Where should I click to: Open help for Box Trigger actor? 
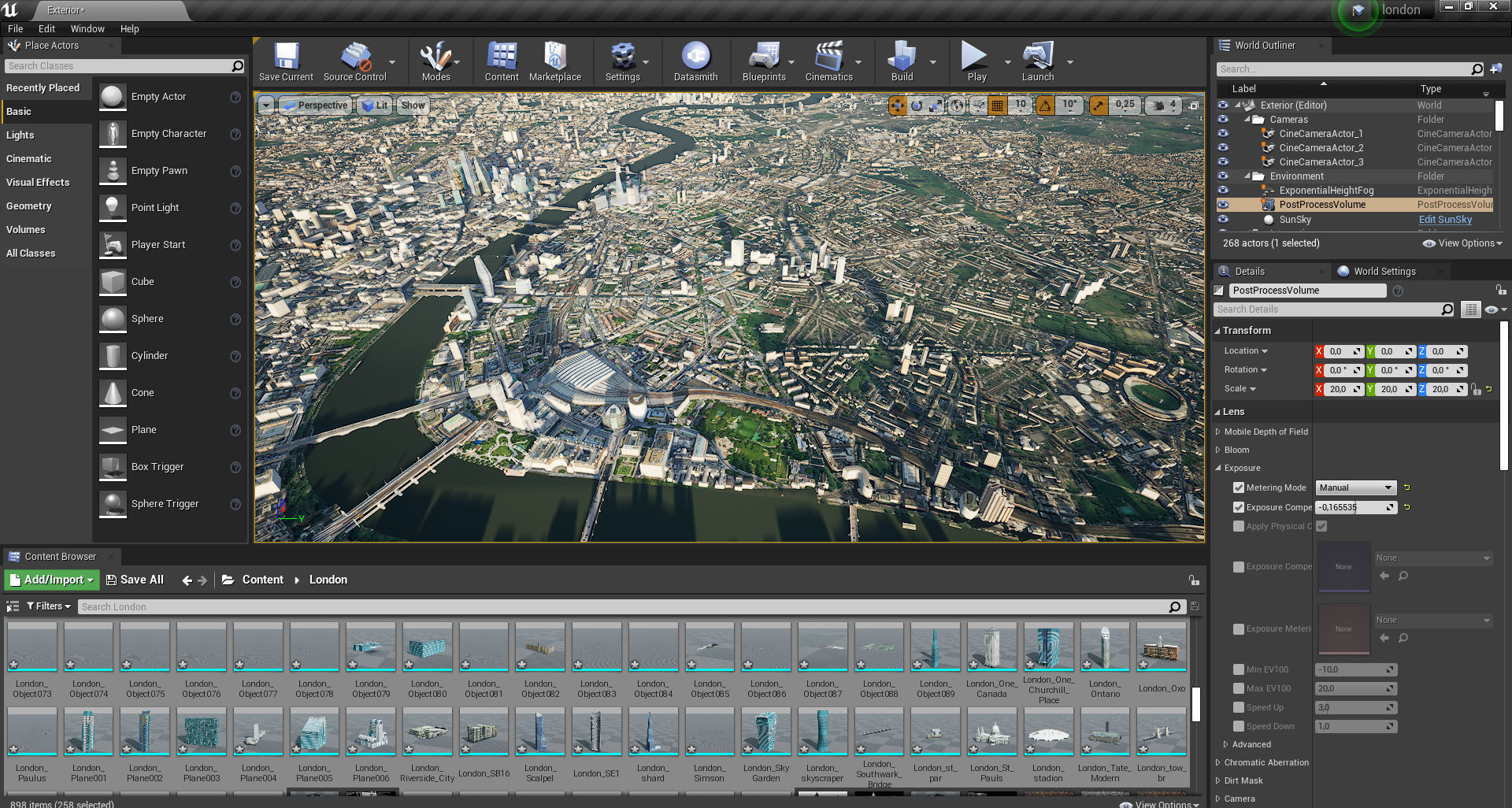coord(235,467)
